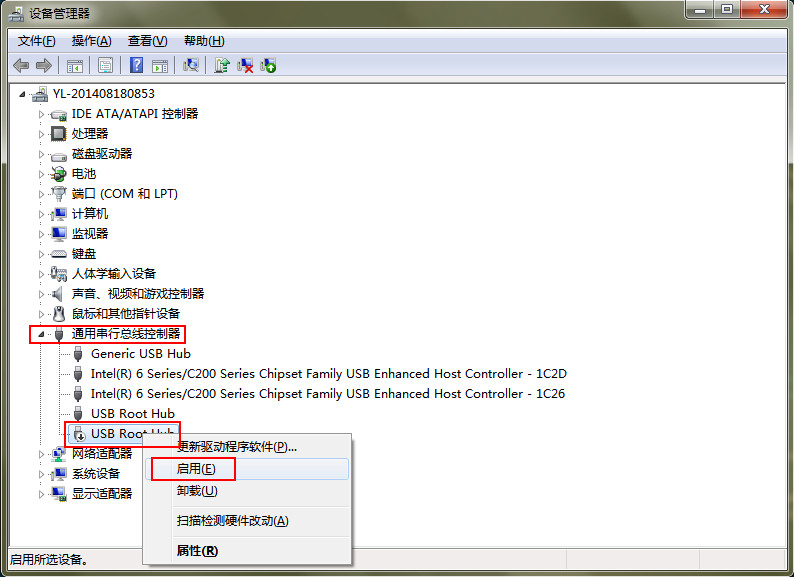794x577 pixels.
Task: Click the keyboard icon beside 键盘
Action: click(x=59, y=254)
